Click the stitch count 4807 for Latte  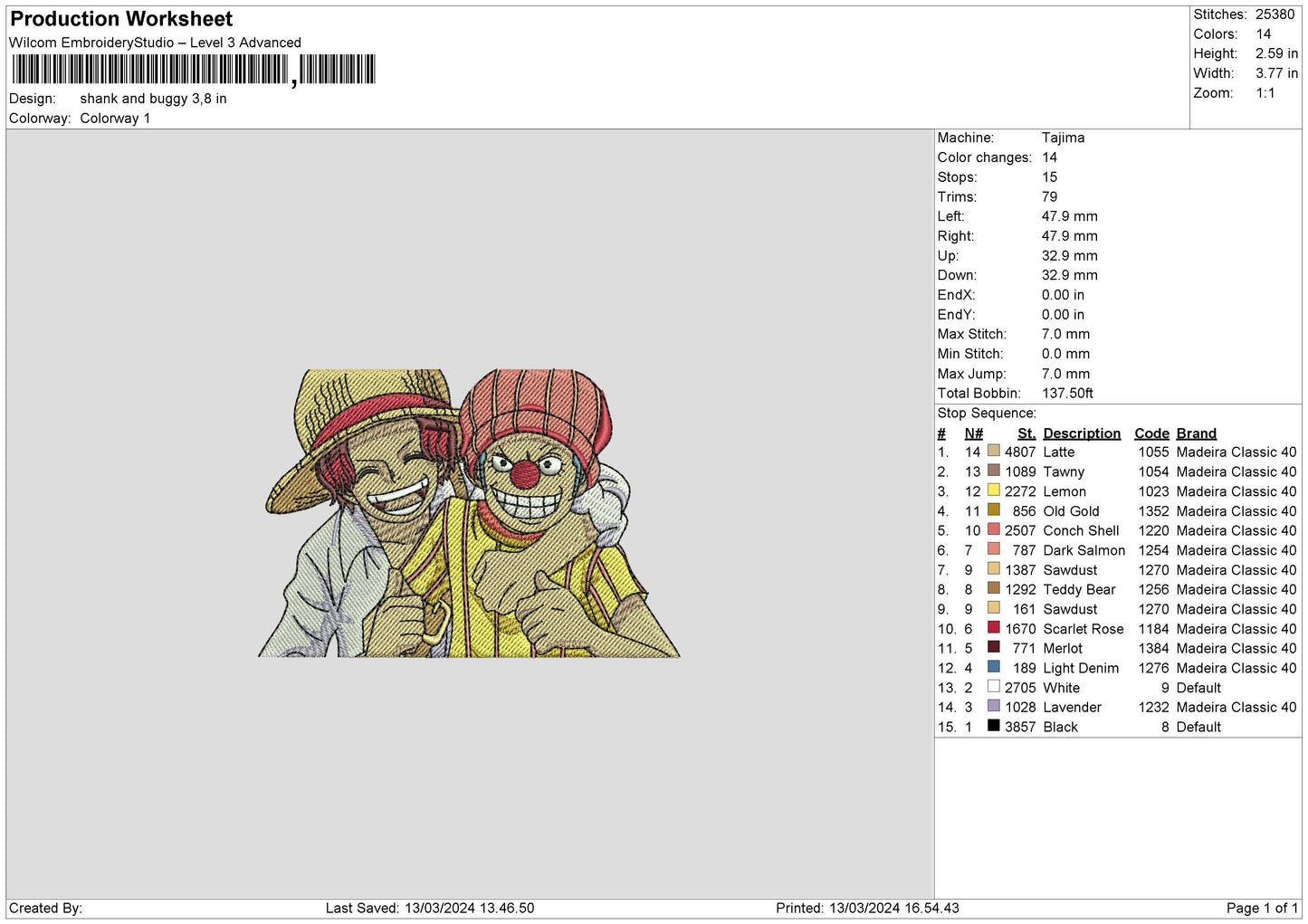click(x=1020, y=452)
